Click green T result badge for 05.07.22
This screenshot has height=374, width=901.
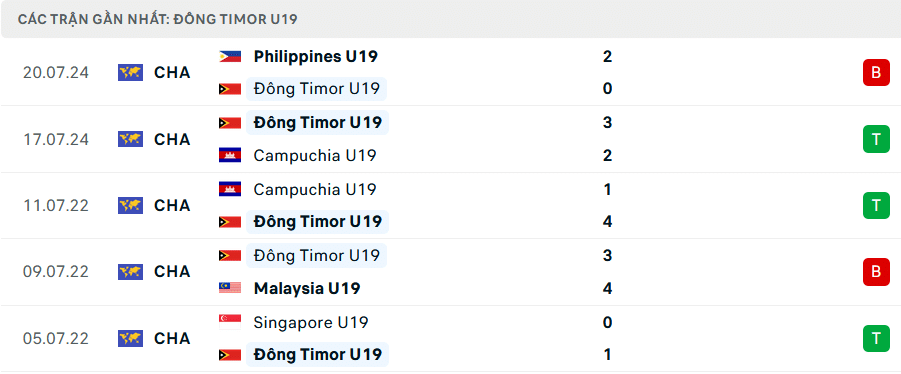pos(876,338)
